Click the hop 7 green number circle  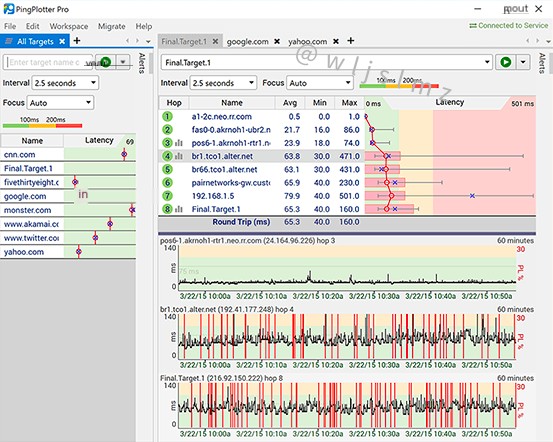167,196
